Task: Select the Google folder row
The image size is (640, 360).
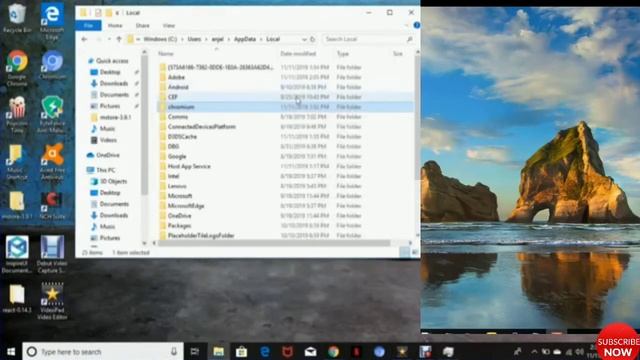Action: click(285, 156)
